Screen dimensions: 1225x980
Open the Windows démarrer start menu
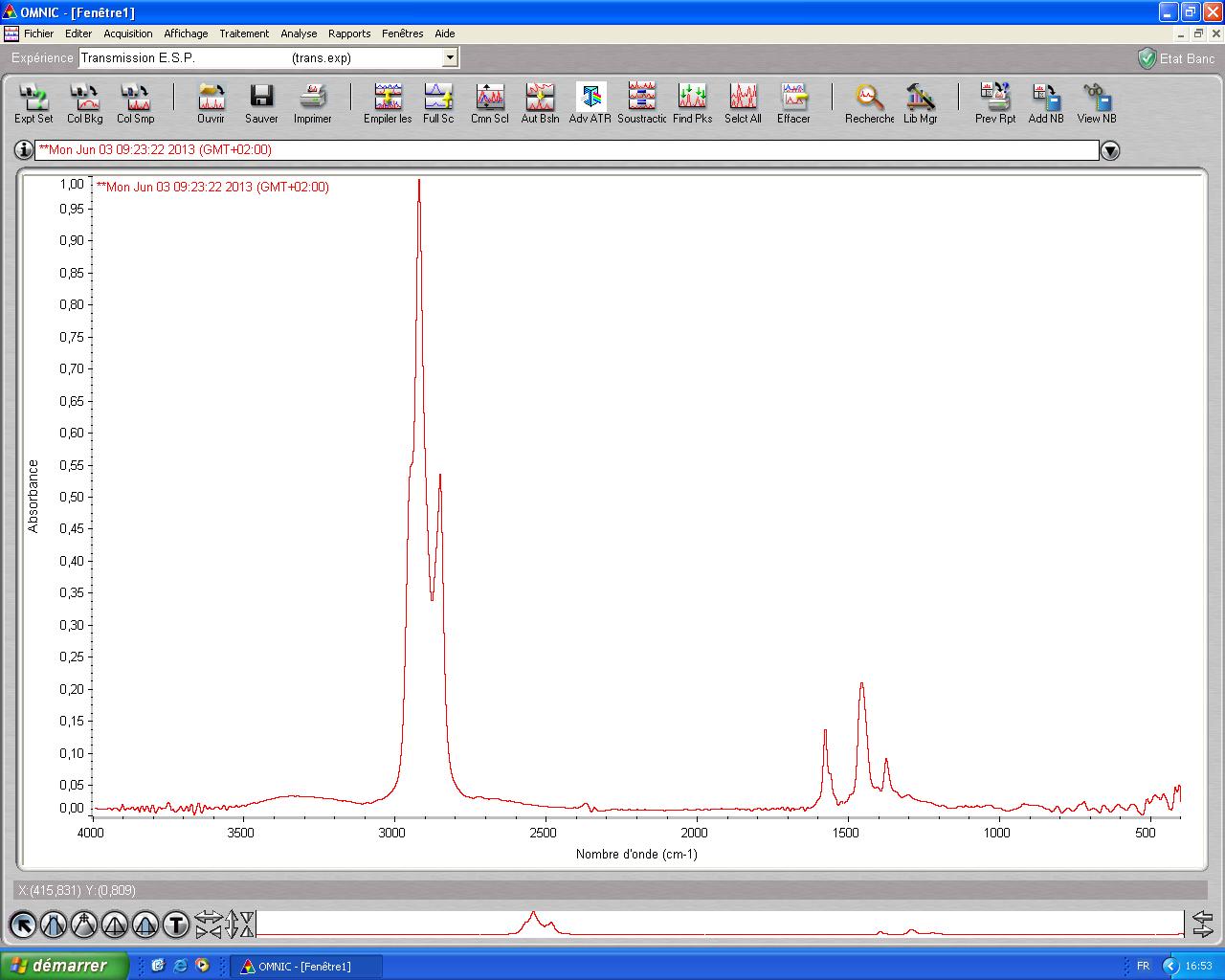pyautogui.click(x=64, y=966)
